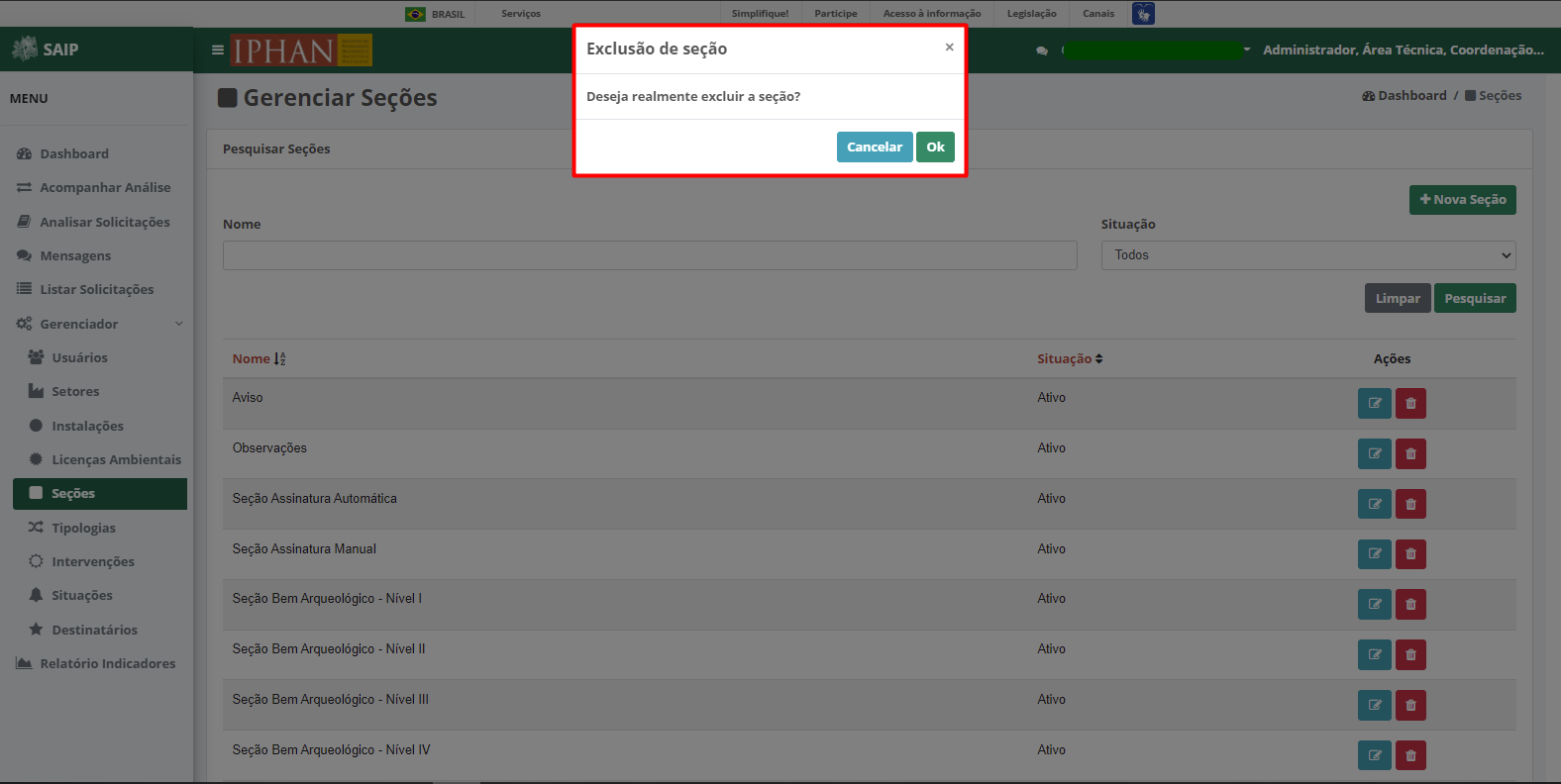Click the Brazil flag icon
1561x784 pixels.
point(415,14)
